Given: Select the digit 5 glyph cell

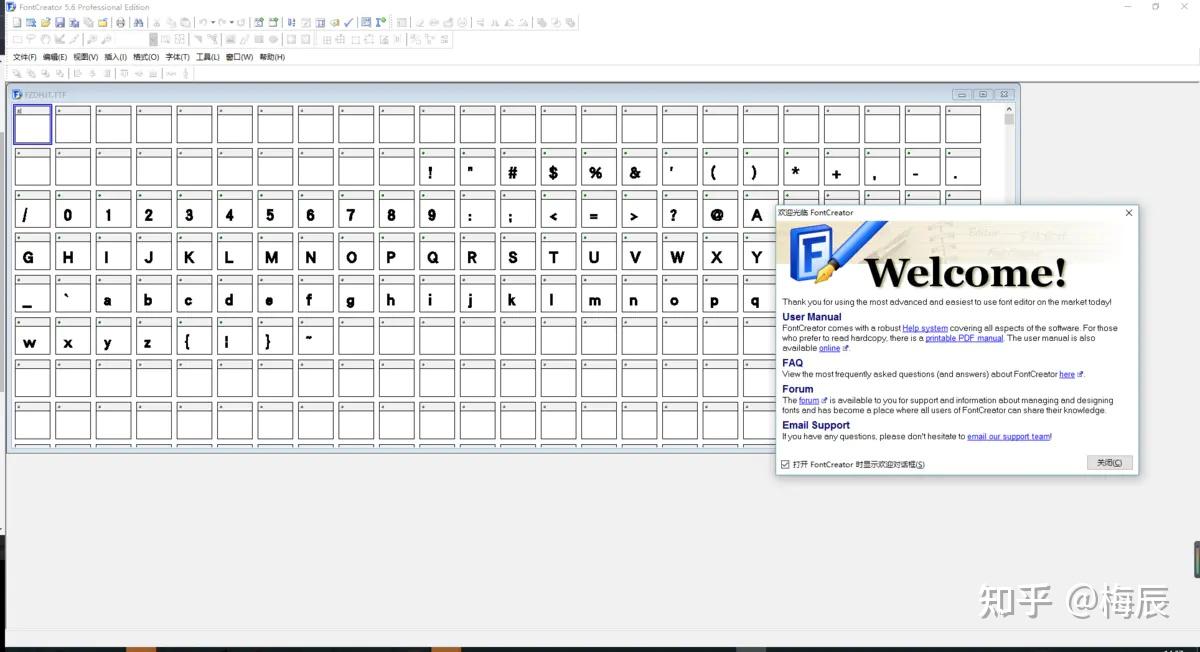Looking at the screenshot, I should [x=275, y=209].
